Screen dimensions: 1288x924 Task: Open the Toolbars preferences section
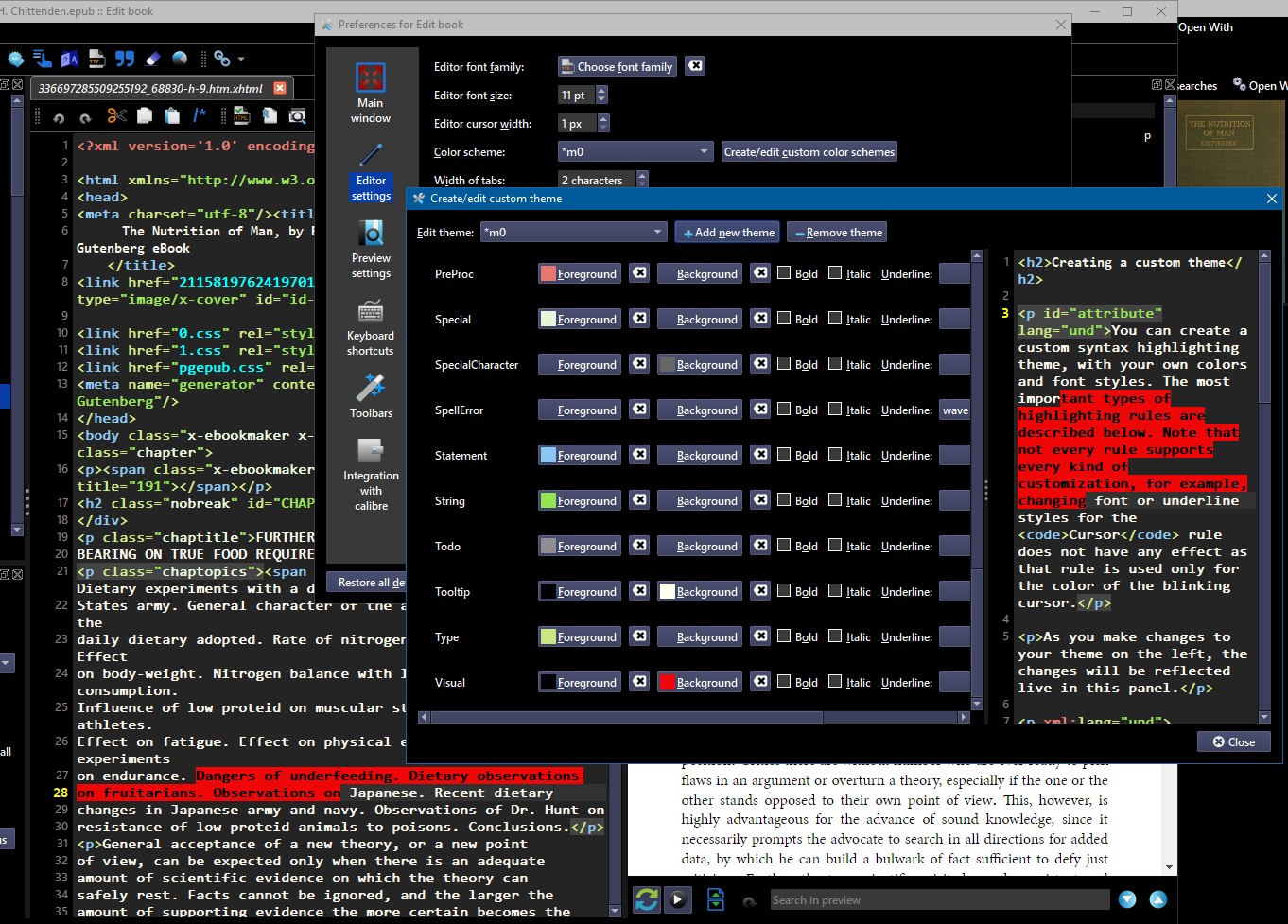371,396
